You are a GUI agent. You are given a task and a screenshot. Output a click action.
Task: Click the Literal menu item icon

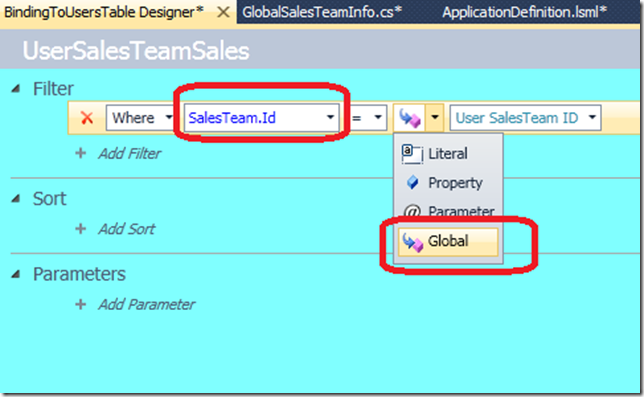click(x=412, y=154)
